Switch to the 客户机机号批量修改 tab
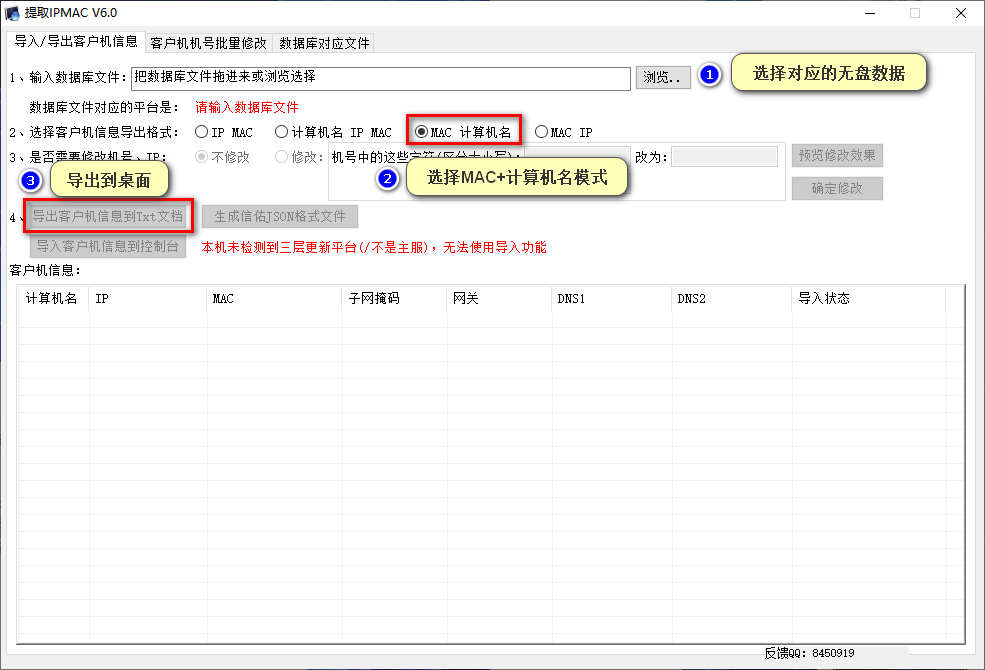985x670 pixels. [211, 43]
